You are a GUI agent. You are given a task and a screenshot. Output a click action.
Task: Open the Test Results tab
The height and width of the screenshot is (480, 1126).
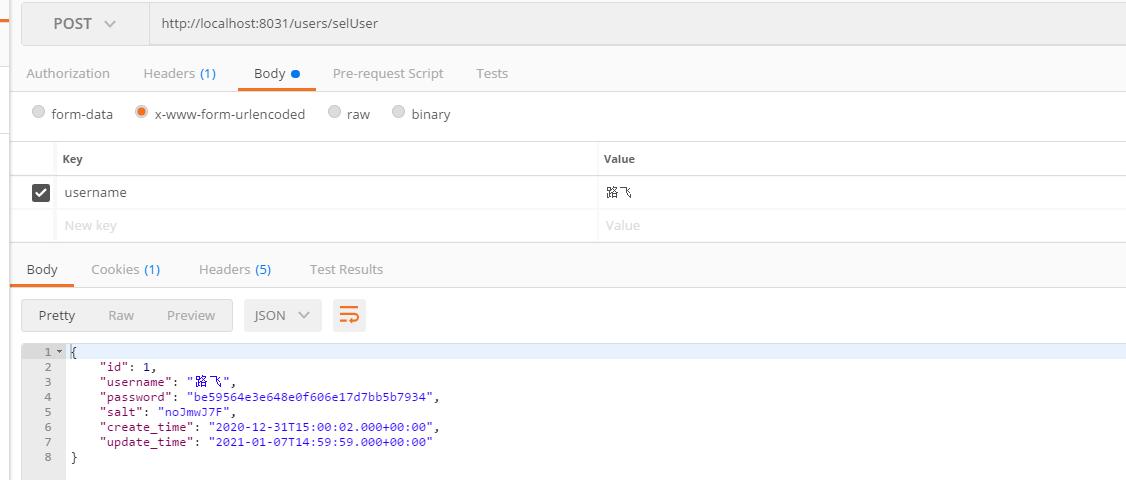click(346, 269)
